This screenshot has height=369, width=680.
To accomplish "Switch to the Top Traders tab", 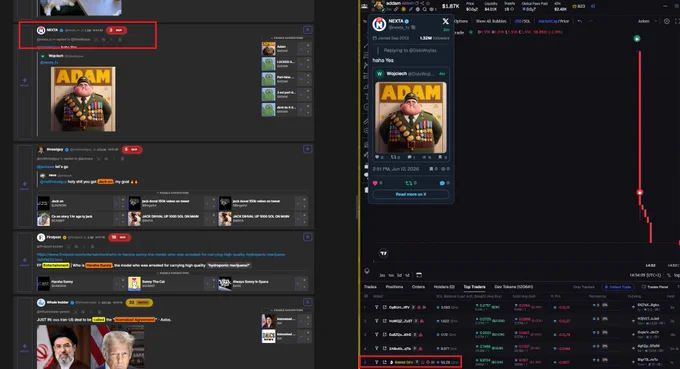I will (x=474, y=287).
